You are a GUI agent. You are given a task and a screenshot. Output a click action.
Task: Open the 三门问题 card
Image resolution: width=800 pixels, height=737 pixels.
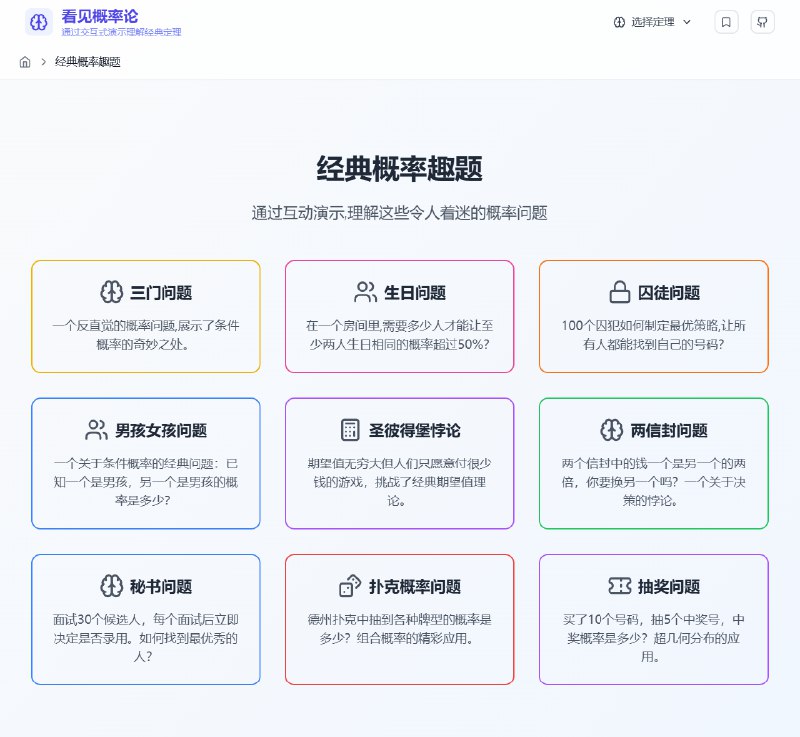145,316
